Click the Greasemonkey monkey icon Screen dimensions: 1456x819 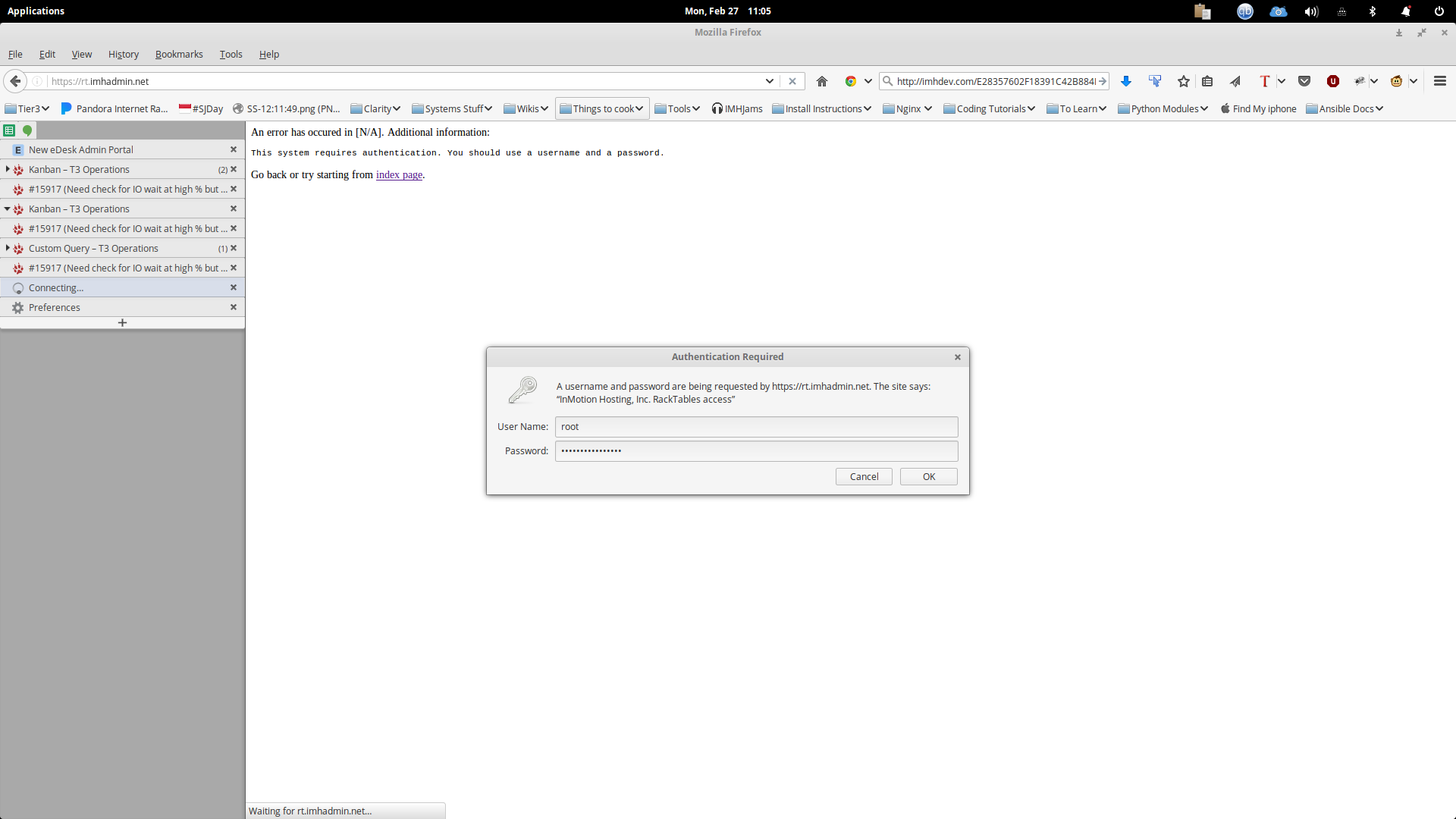1396,81
